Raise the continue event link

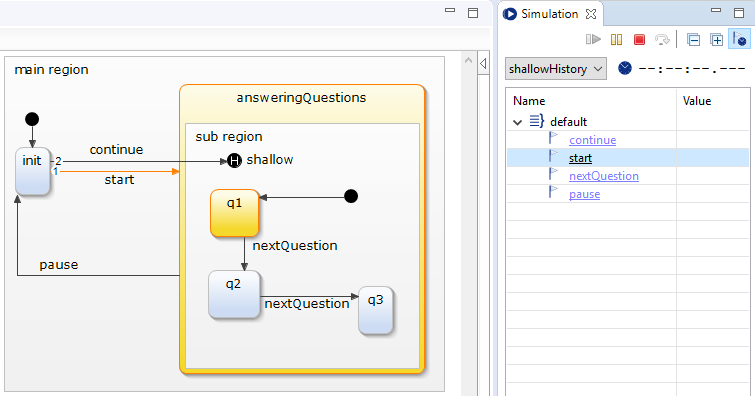coord(592,140)
